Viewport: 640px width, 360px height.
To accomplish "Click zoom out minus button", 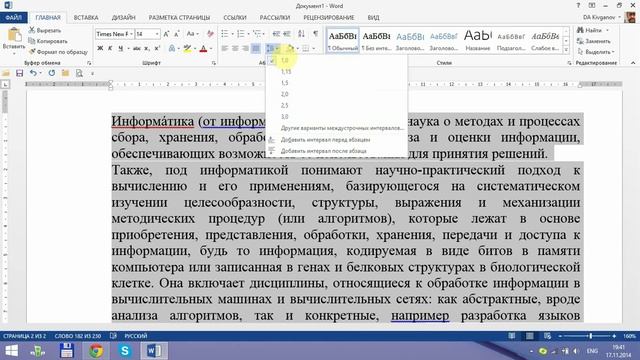I will pos(560,336).
